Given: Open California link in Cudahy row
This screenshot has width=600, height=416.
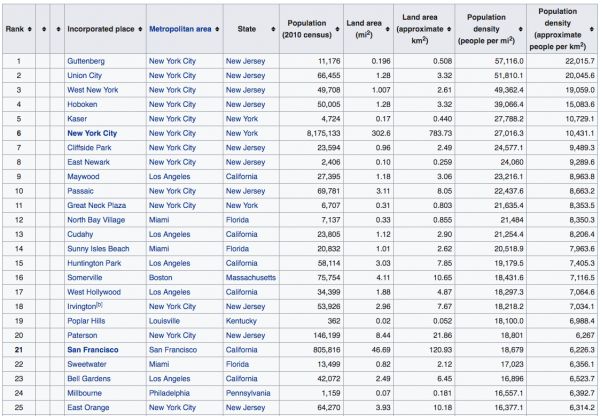Looking at the screenshot, I should click(x=241, y=234).
